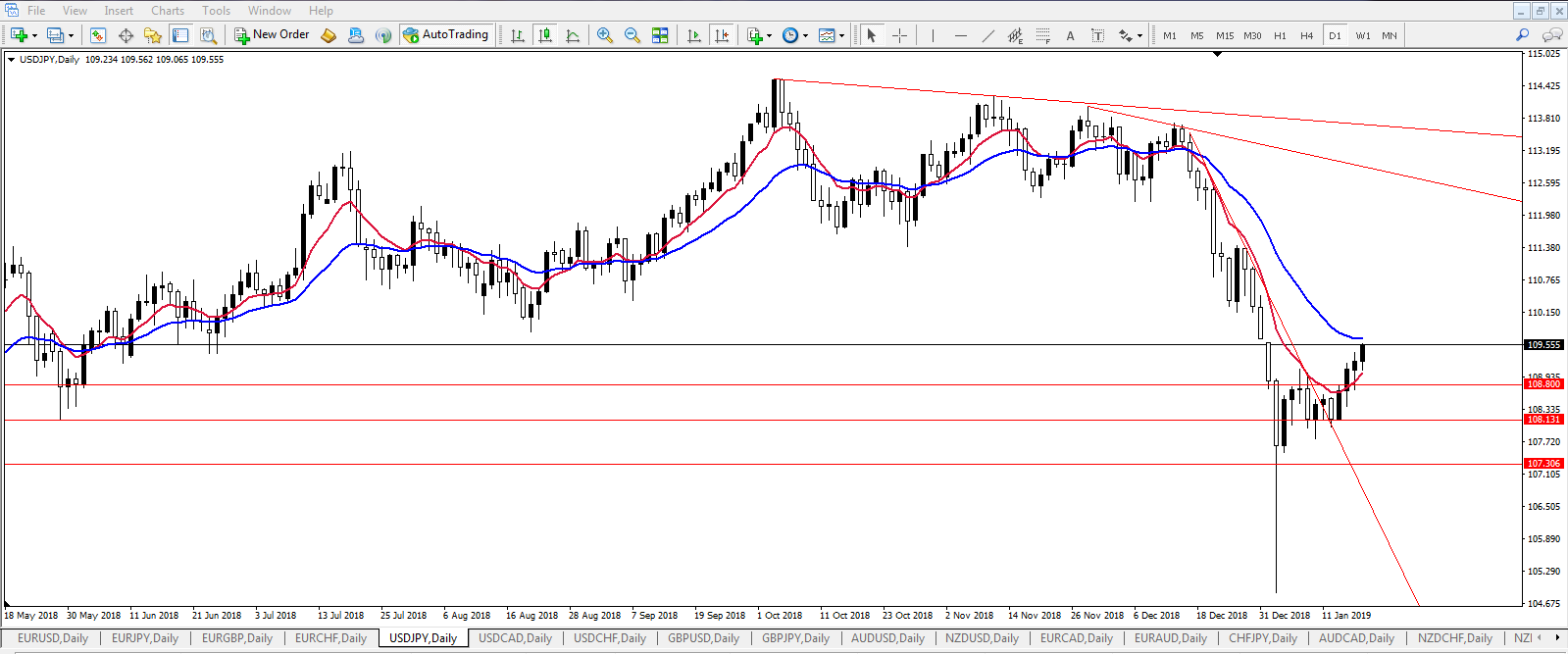Image resolution: width=1568 pixels, height=654 pixels.
Task: Open the Periods clock icon
Action: (790, 35)
